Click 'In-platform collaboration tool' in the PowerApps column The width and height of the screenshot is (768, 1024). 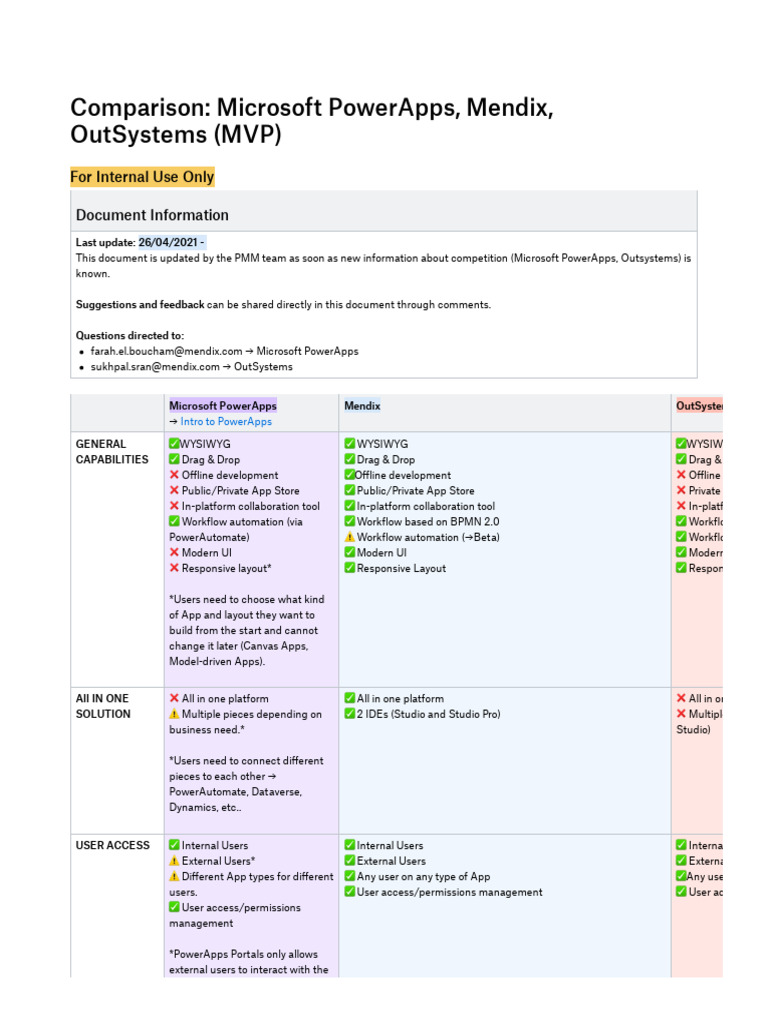(251, 507)
